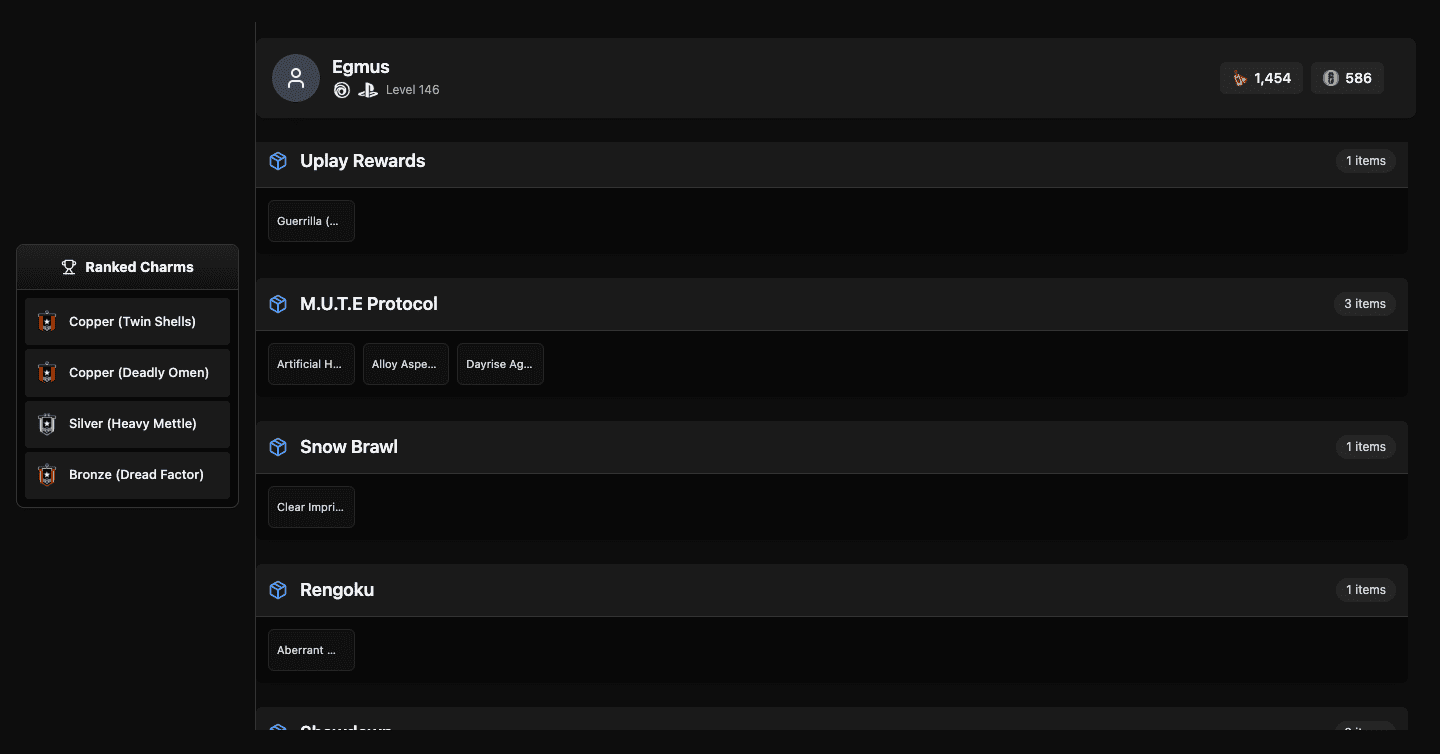Click the M.U.T.E Protocol box icon

(x=278, y=304)
